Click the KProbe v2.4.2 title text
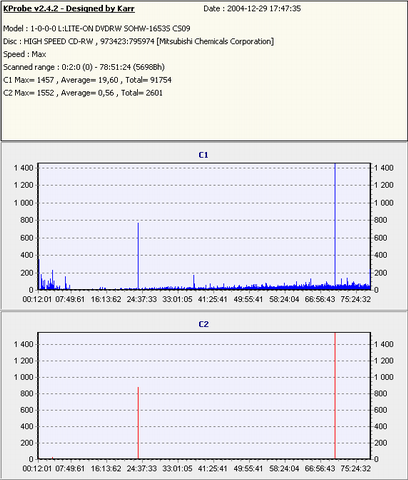Screen dimensions: 408x480 tap(69, 9)
